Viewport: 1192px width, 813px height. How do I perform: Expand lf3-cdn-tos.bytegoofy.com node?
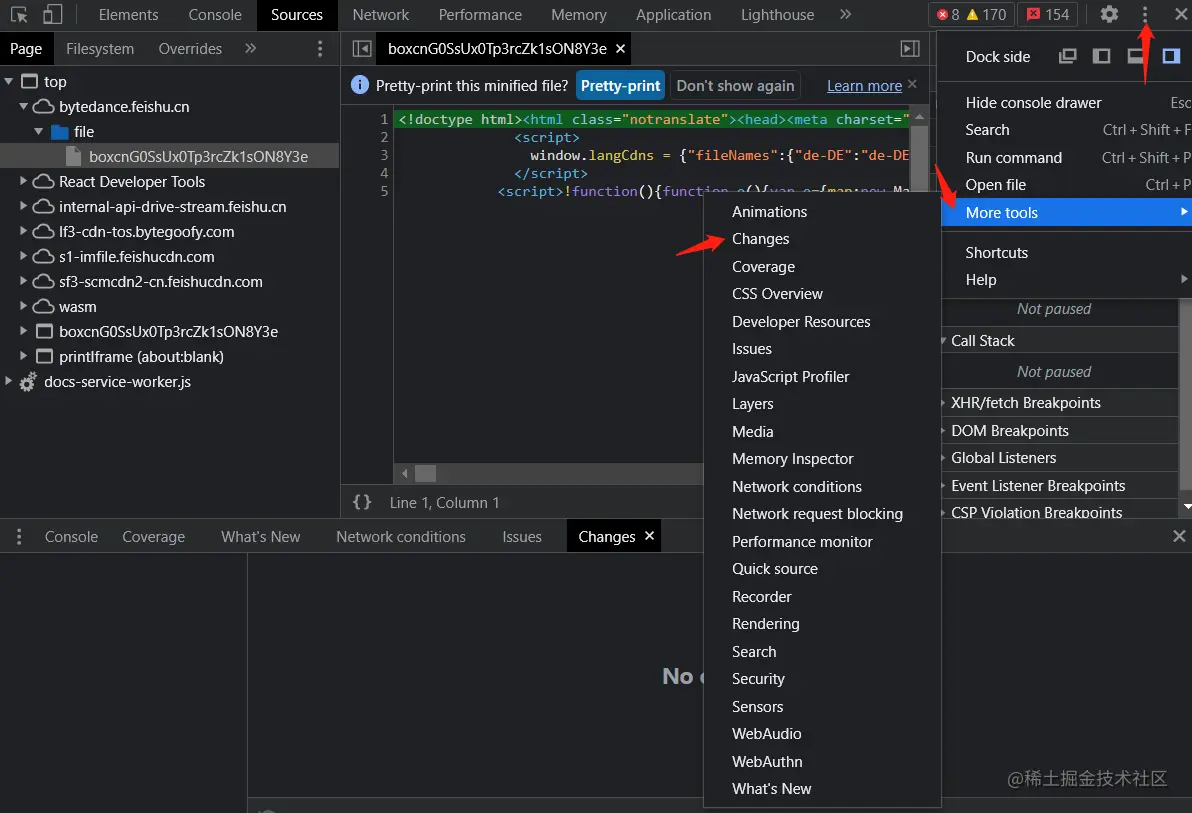[24, 231]
